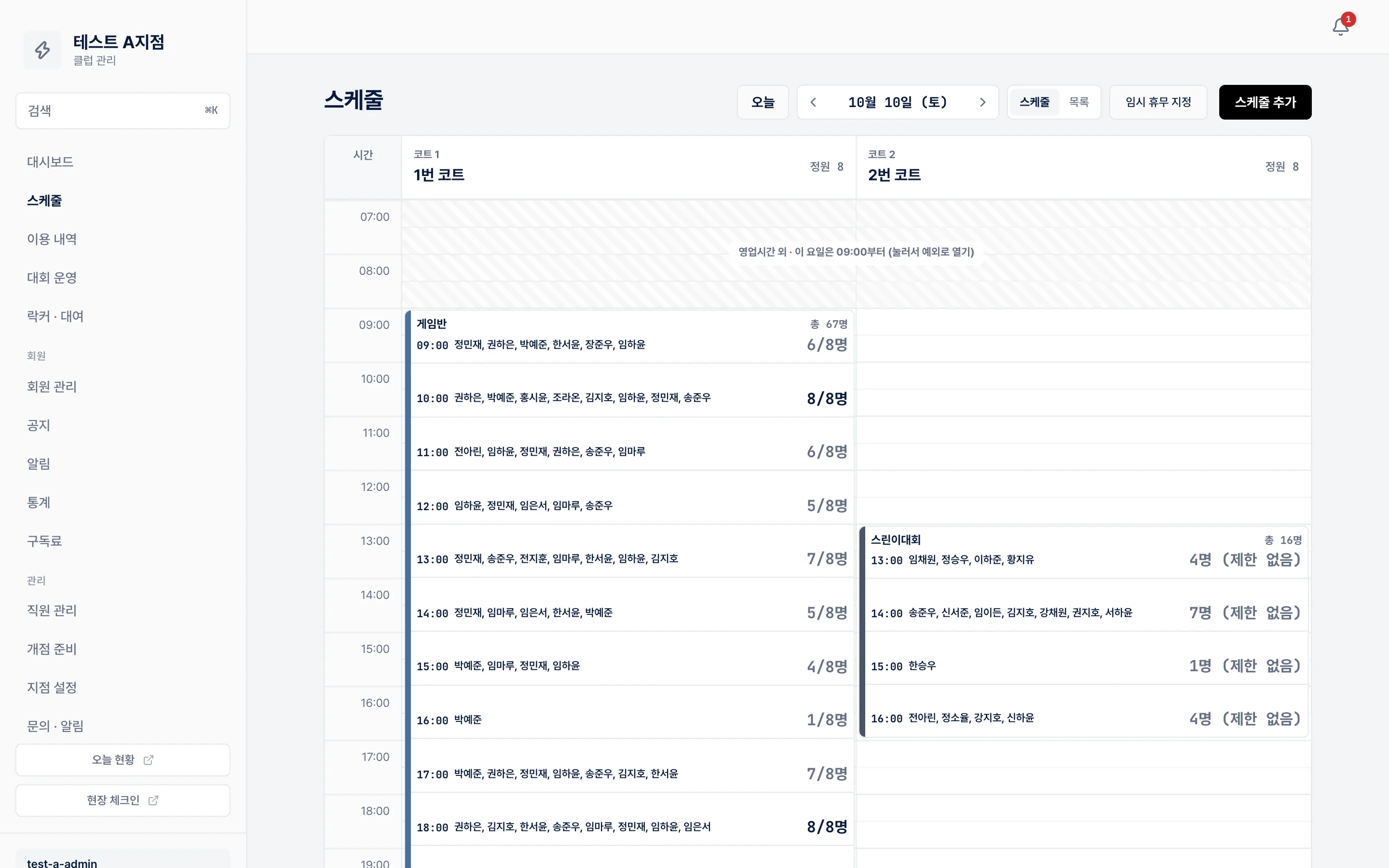Open 14:00 session with 7명 (제한 없음)
This screenshot has height=868, width=1389.
click(x=1086, y=605)
